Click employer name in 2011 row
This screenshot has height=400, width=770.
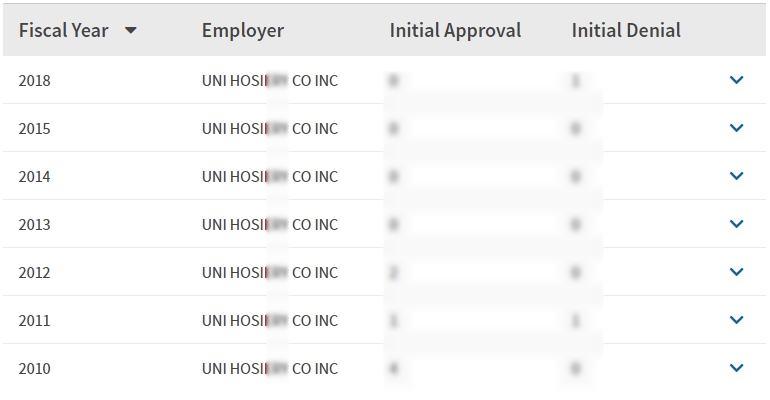(x=270, y=321)
